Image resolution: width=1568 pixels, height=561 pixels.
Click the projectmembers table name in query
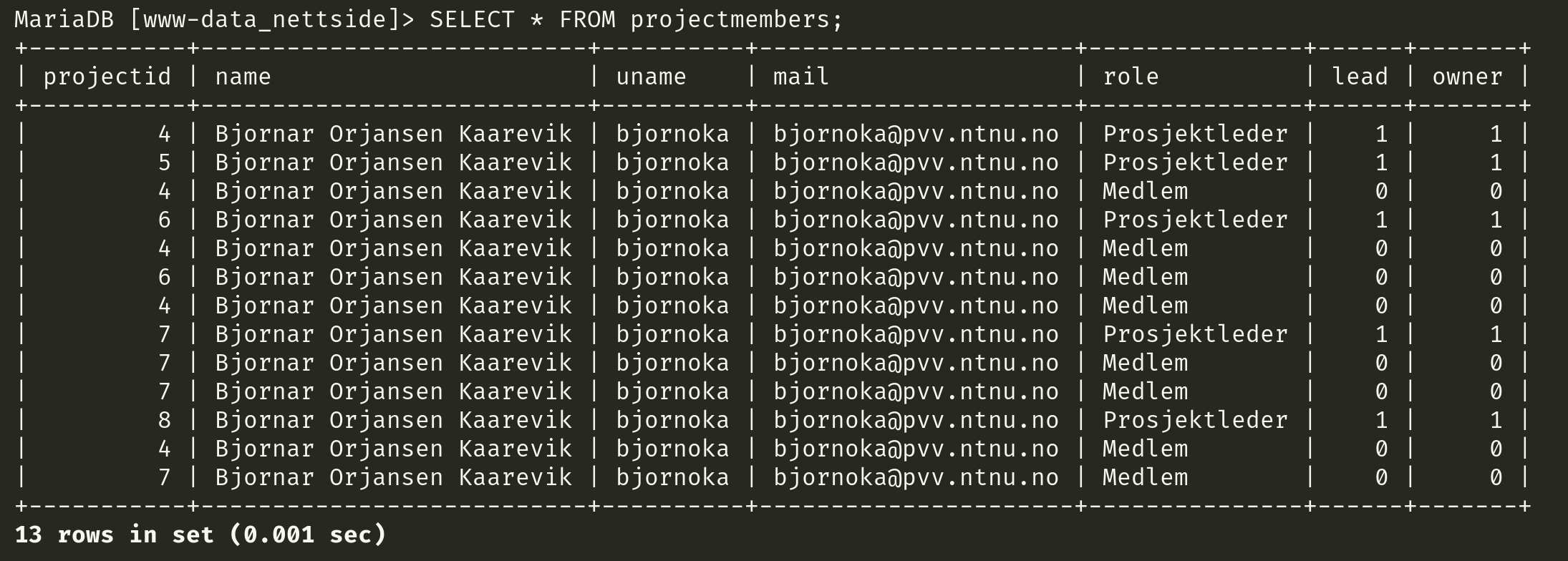pos(730,19)
